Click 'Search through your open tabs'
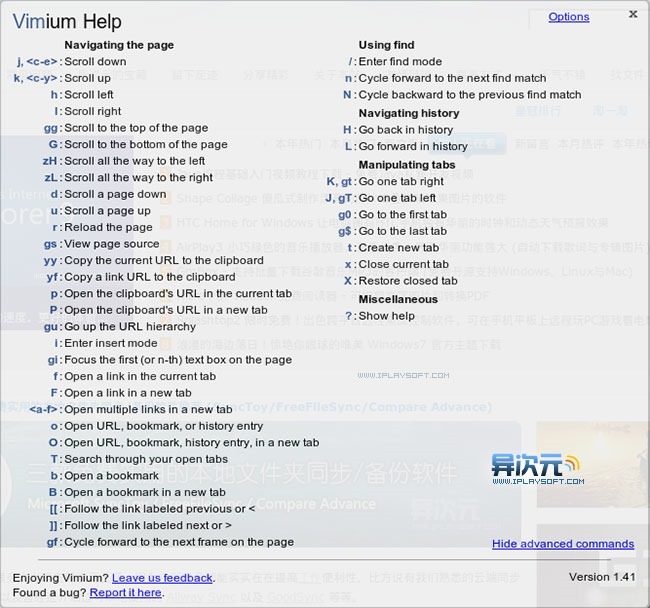The width and height of the screenshot is (650, 608). [146, 460]
